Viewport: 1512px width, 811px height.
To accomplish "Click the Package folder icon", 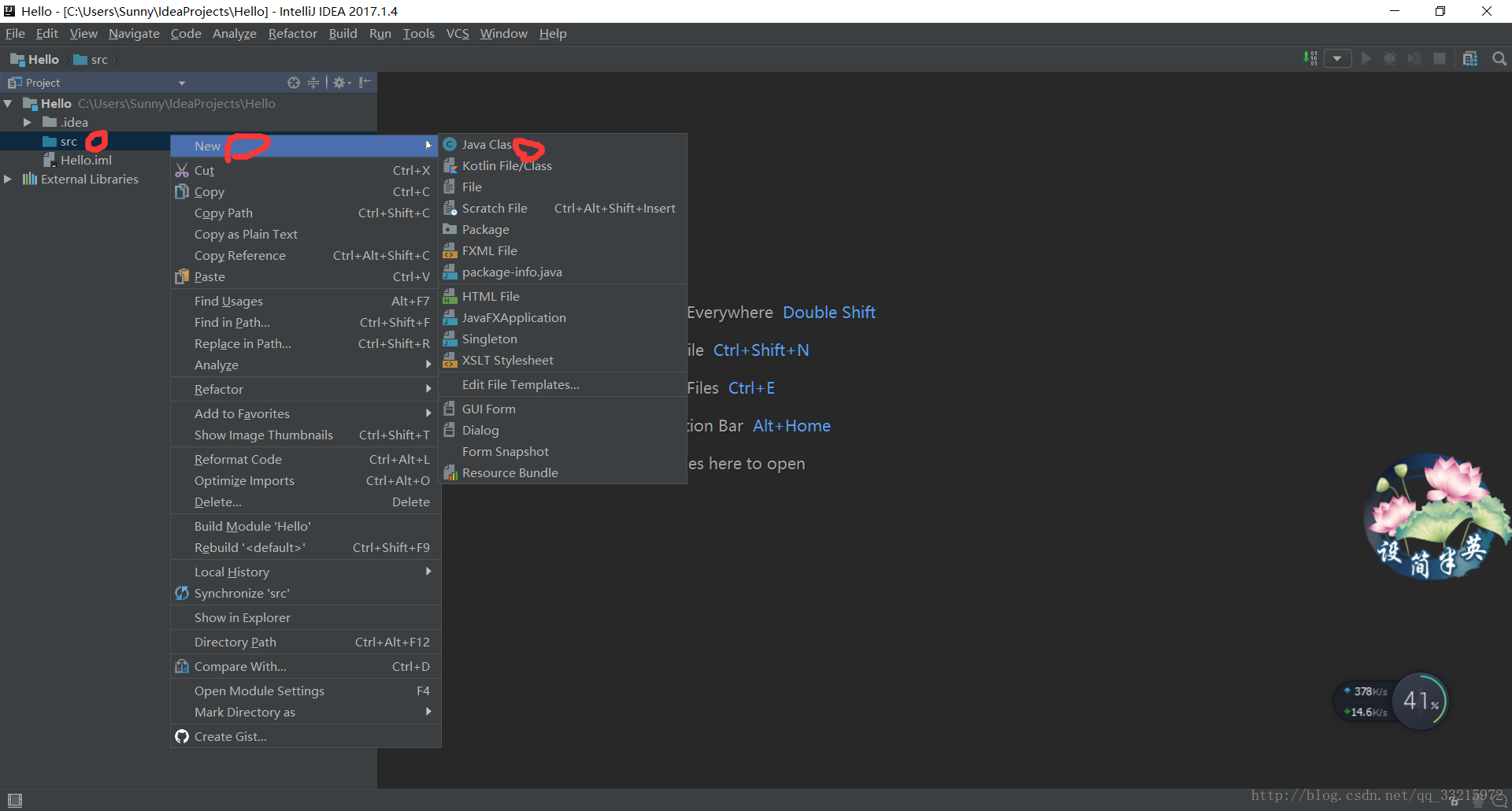I will point(450,230).
